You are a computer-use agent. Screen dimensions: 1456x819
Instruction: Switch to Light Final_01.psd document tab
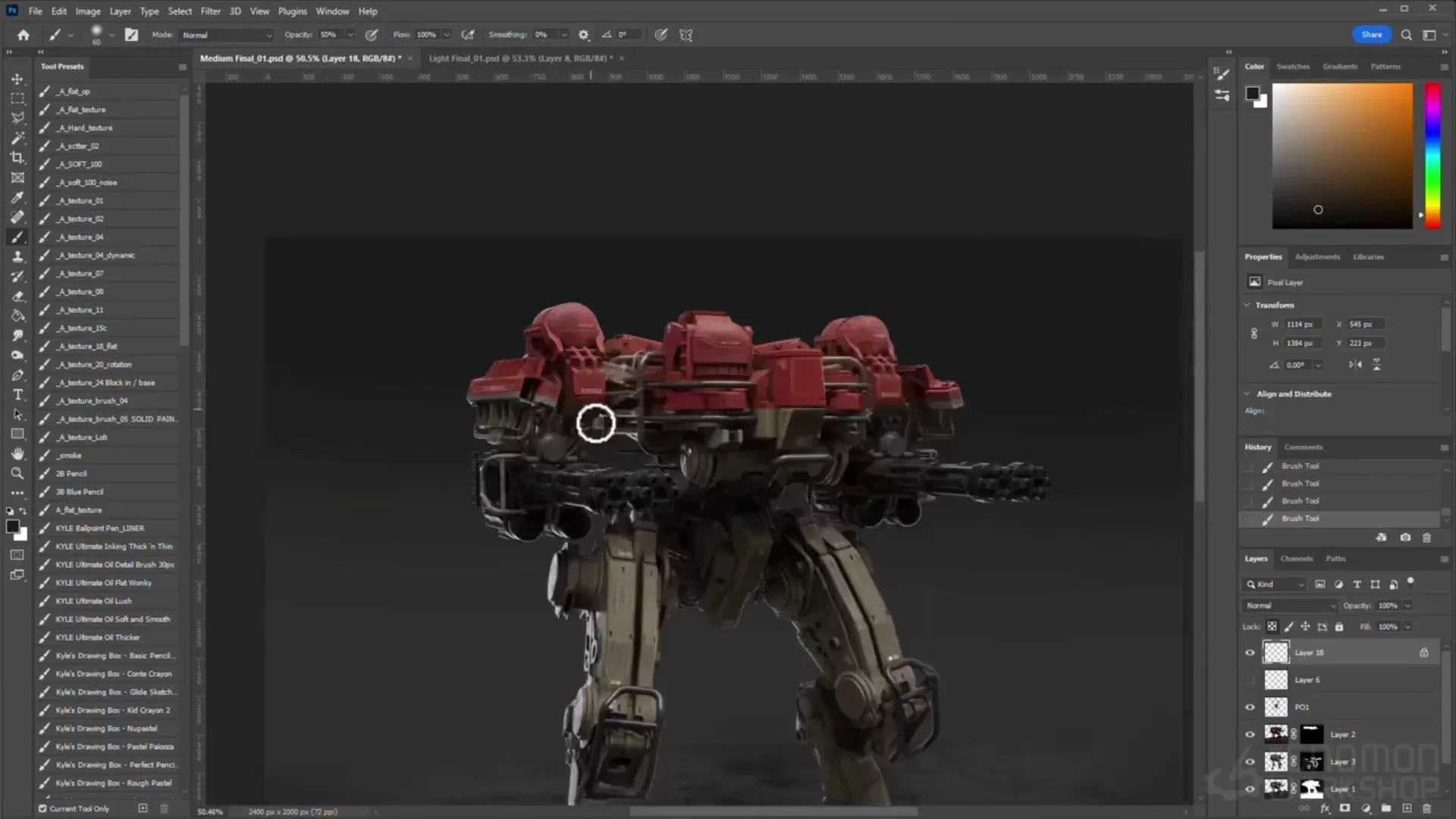coord(520,58)
